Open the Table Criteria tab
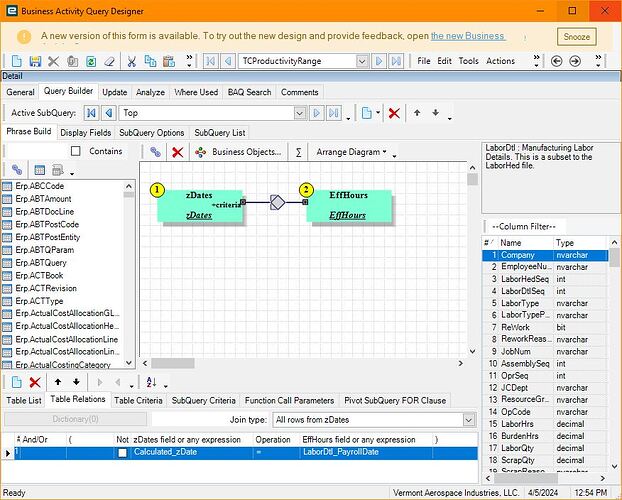The height and width of the screenshot is (500, 622). click(x=138, y=400)
